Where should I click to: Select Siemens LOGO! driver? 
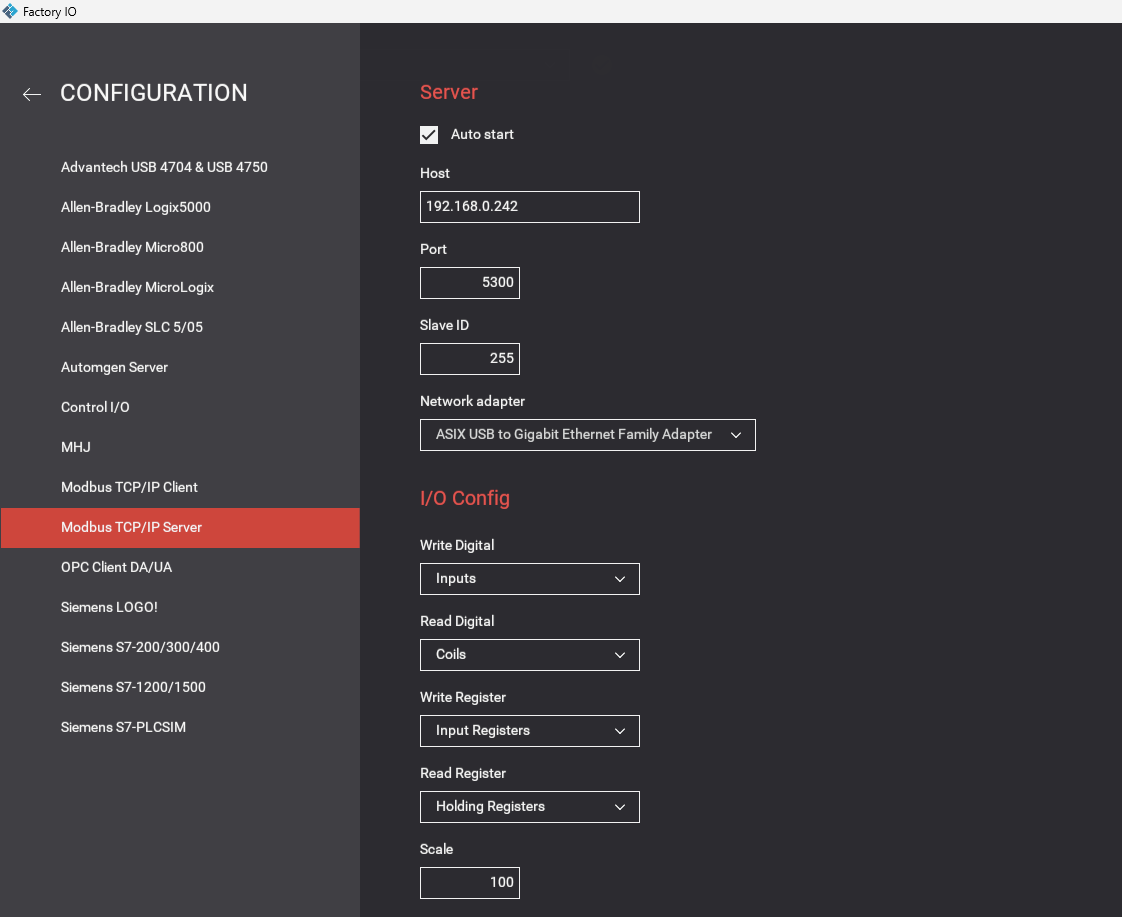(109, 607)
